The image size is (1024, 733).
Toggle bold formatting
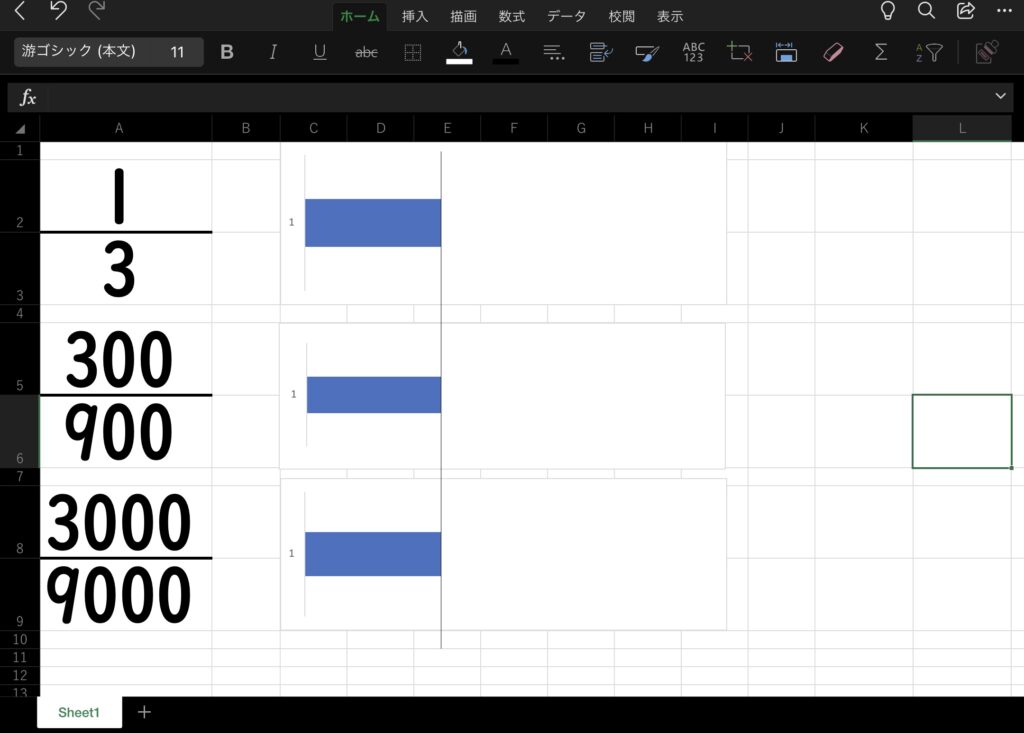(227, 52)
